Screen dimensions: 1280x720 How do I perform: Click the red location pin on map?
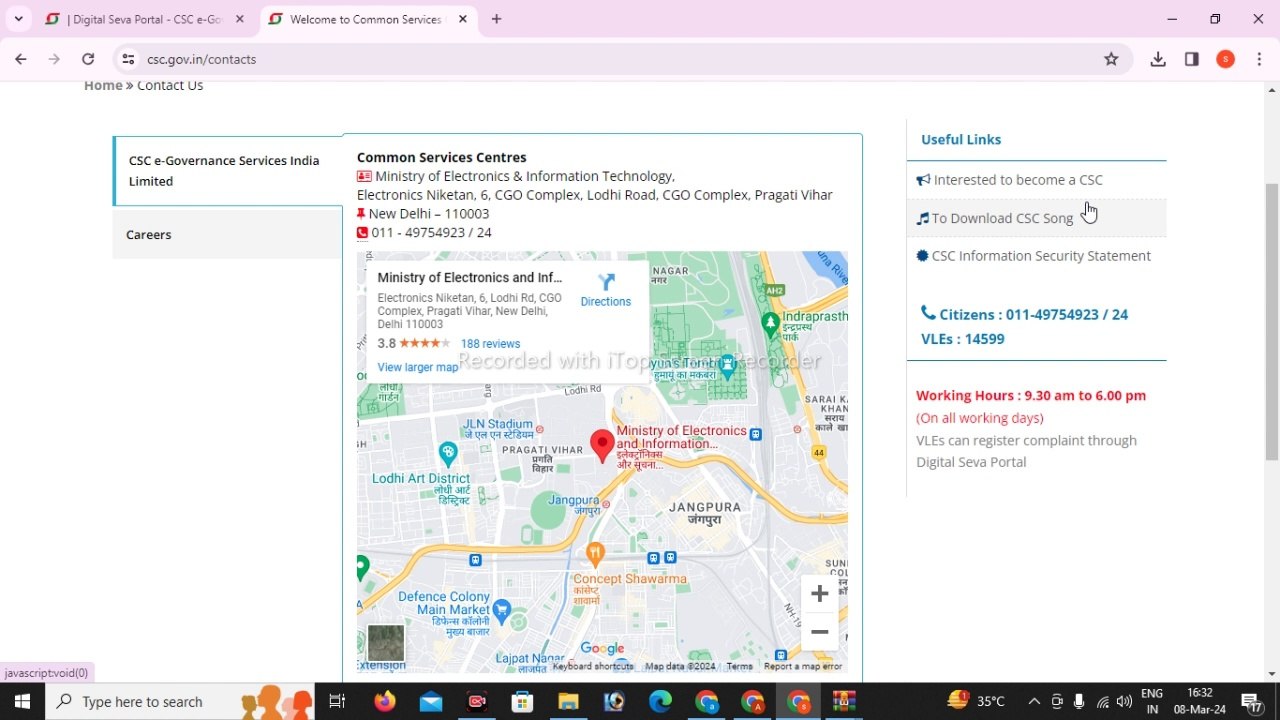point(602,446)
